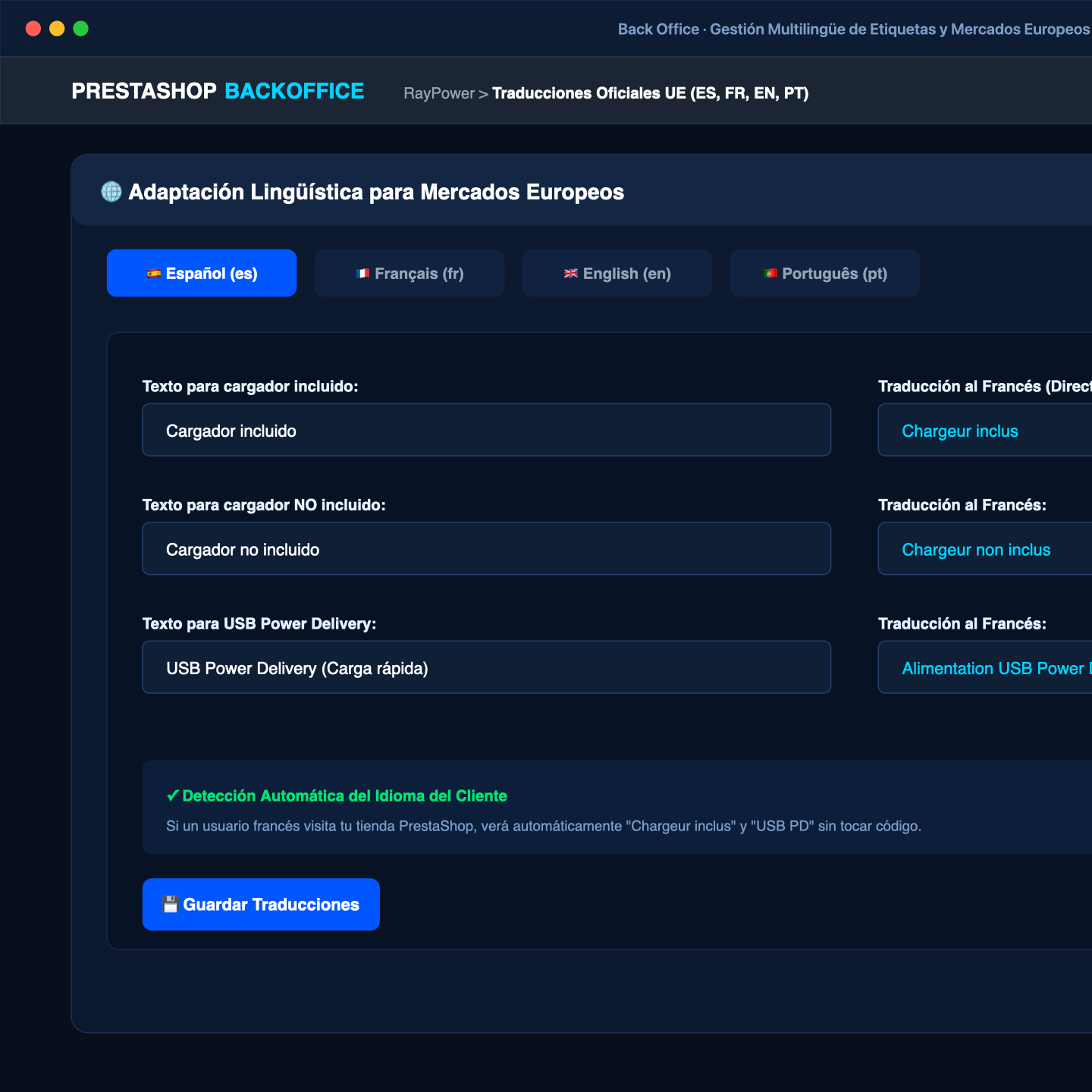The image size is (1092, 1092).
Task: Click the Texto para USB Power Delivery label
Action: click(x=259, y=624)
